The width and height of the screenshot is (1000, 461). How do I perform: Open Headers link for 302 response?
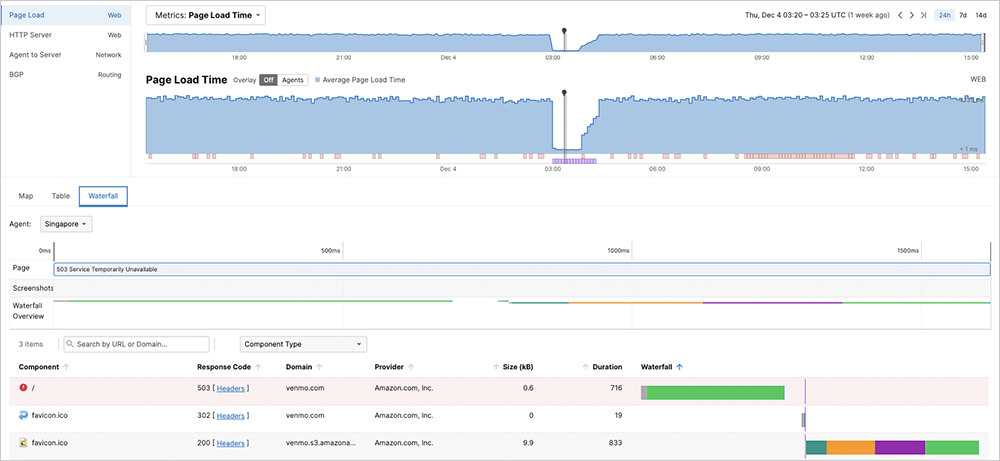click(230, 415)
